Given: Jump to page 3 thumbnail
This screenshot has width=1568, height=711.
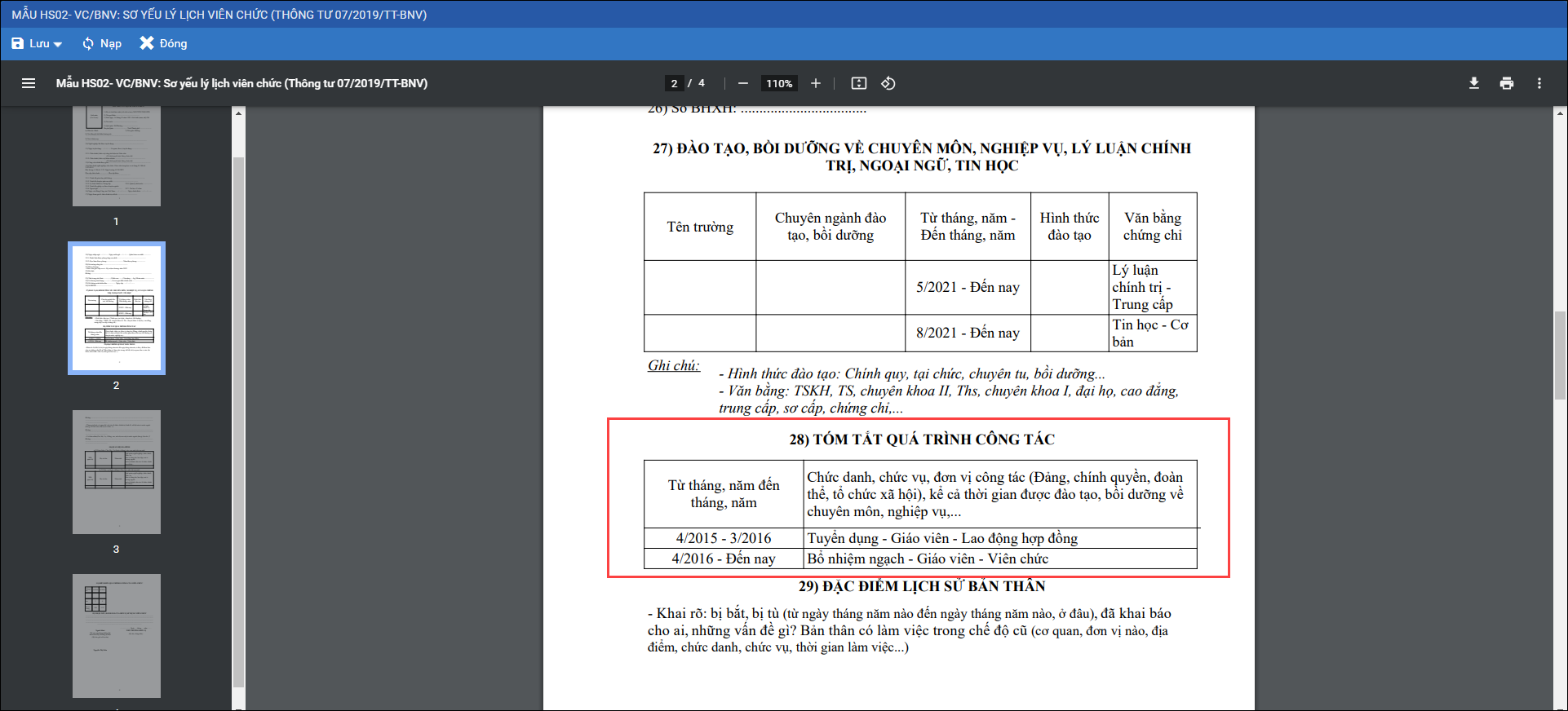Looking at the screenshot, I should coord(117,472).
